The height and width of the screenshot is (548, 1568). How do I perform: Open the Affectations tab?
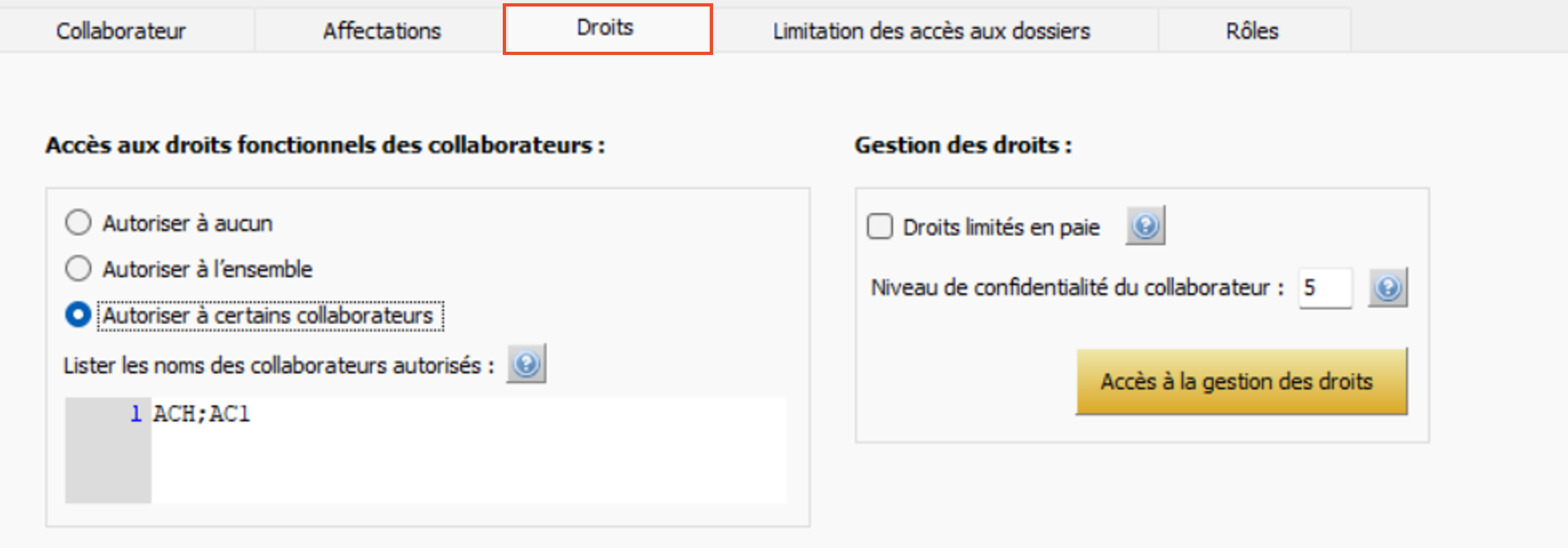coord(382,30)
